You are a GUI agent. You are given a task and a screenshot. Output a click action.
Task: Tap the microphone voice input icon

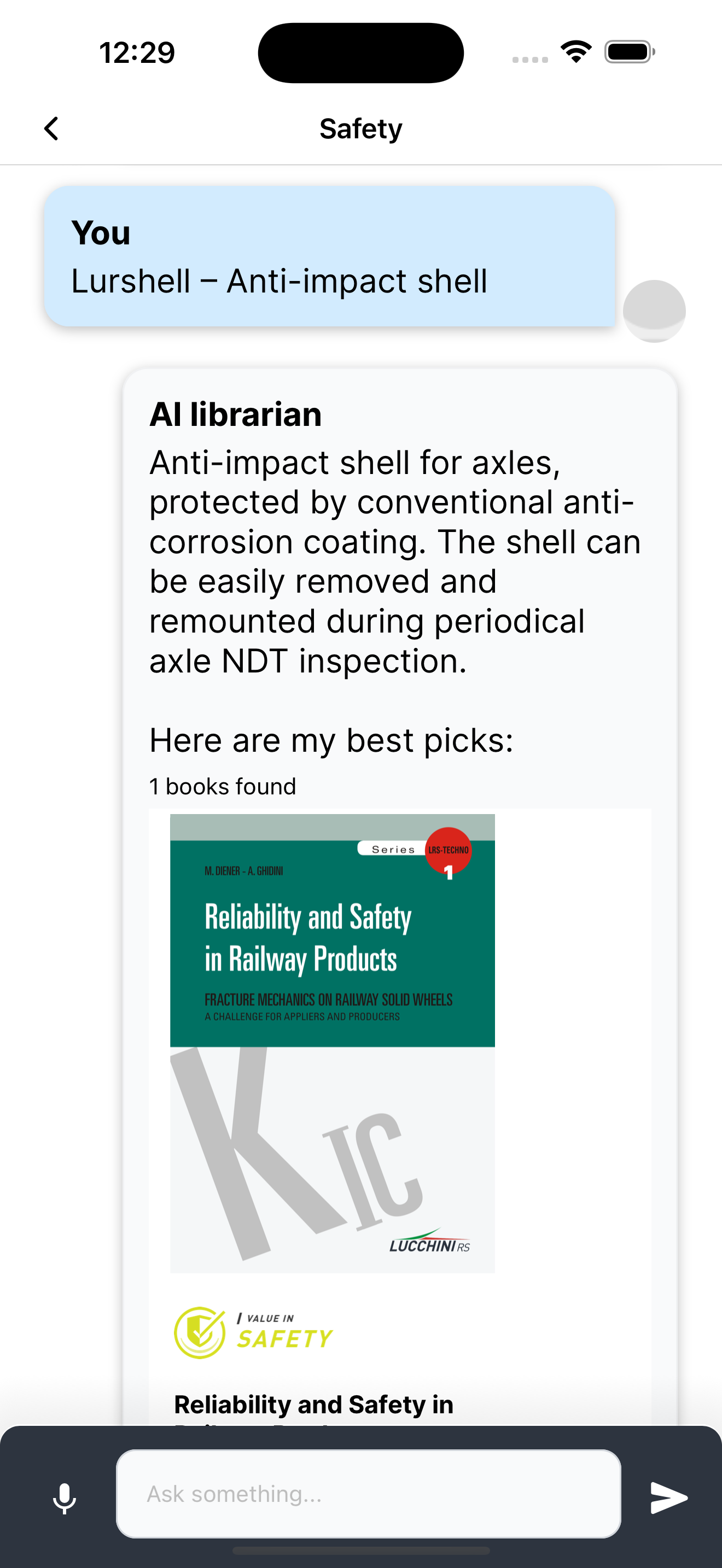tap(65, 1498)
